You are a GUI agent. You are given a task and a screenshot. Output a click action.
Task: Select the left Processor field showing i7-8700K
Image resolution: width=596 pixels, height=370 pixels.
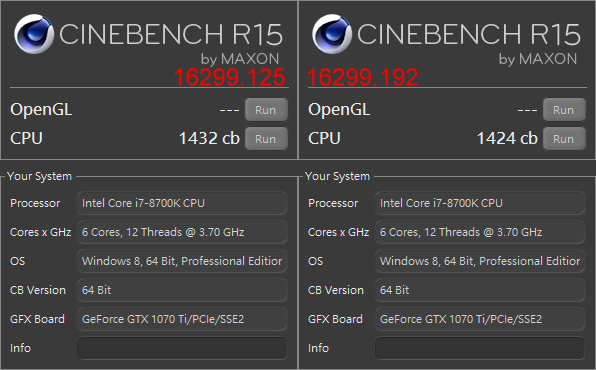click(x=182, y=203)
